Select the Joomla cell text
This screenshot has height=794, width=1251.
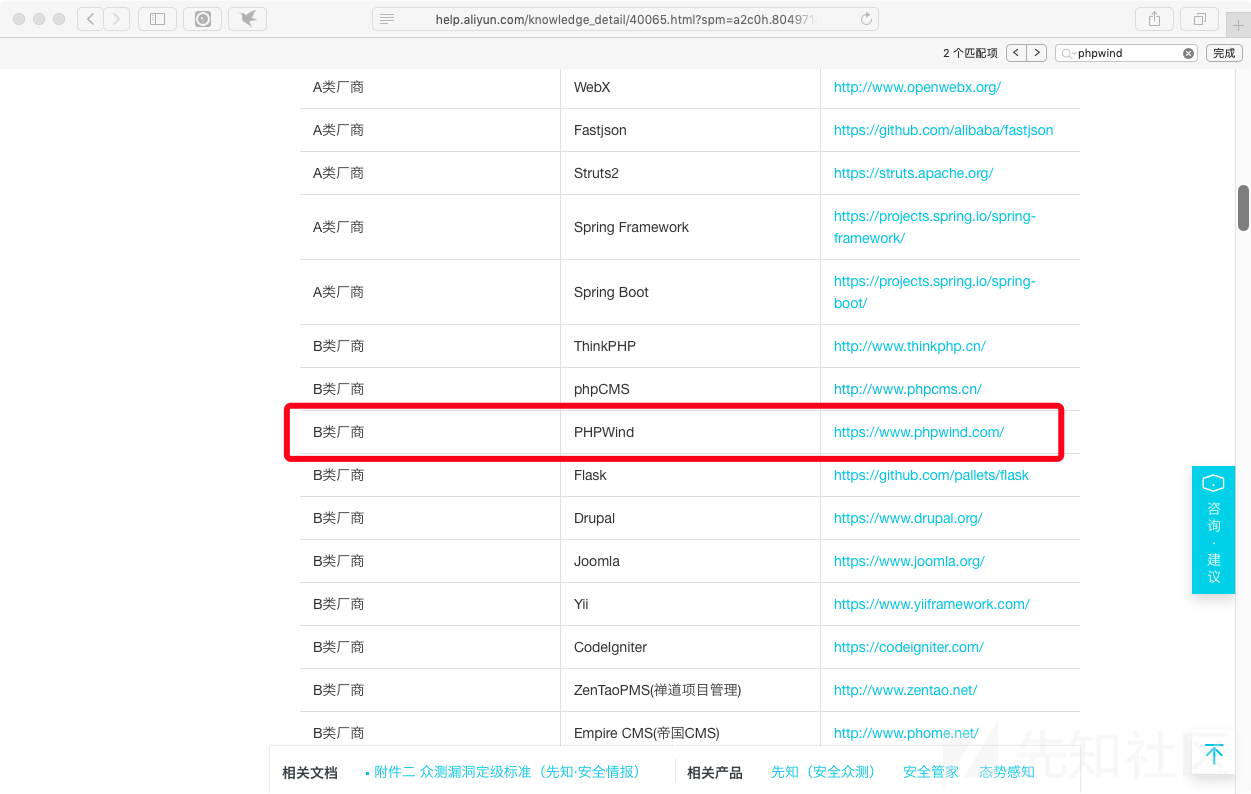click(597, 561)
